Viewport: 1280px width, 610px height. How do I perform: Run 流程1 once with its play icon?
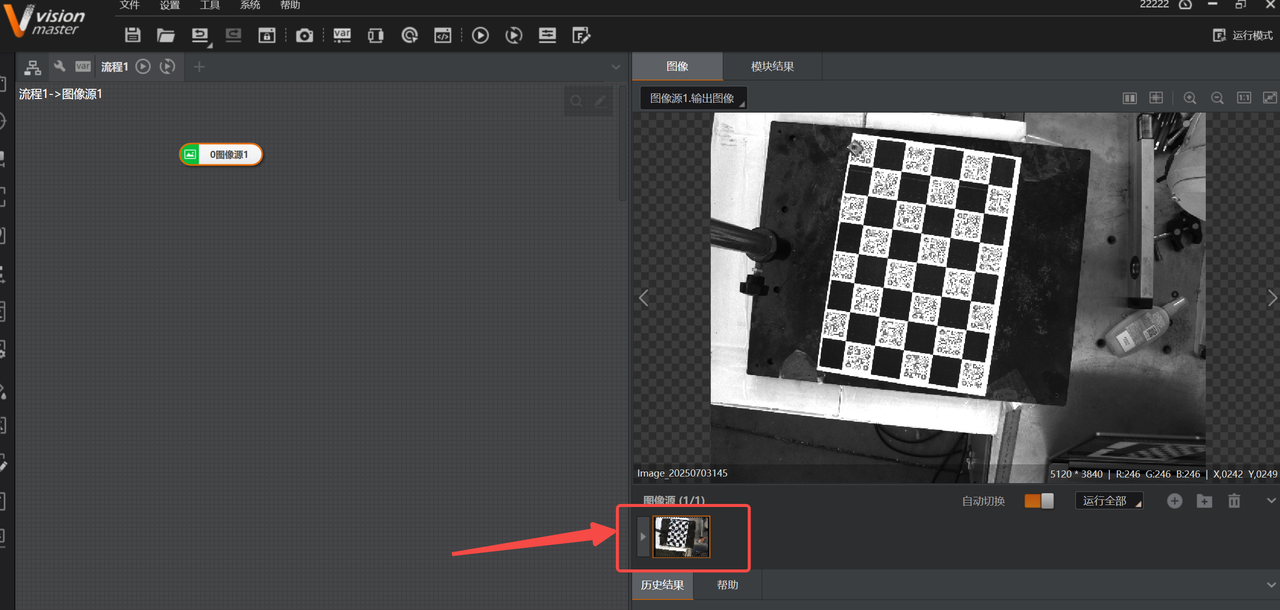point(143,67)
